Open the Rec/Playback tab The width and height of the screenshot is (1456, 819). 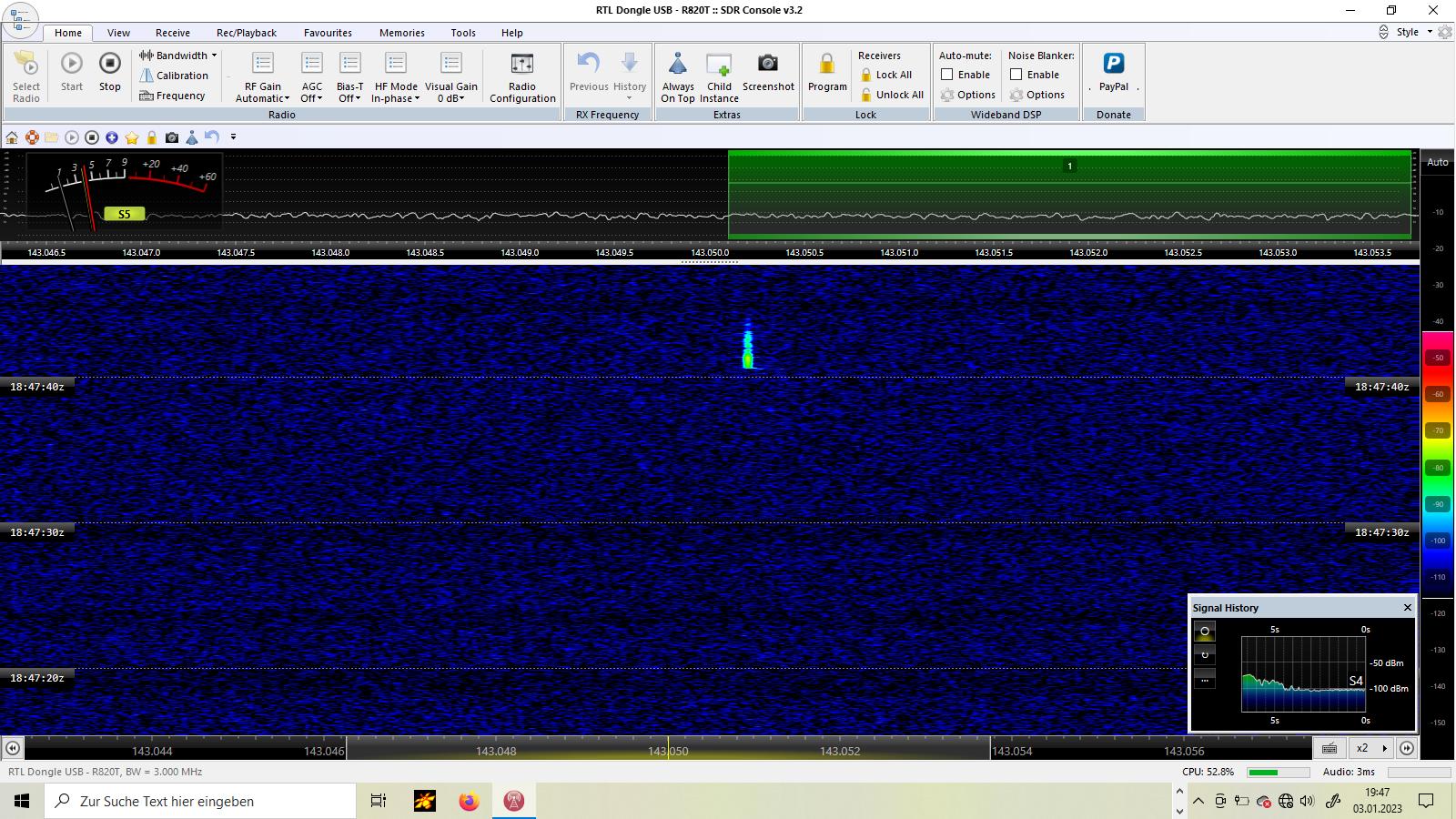pyautogui.click(x=247, y=33)
